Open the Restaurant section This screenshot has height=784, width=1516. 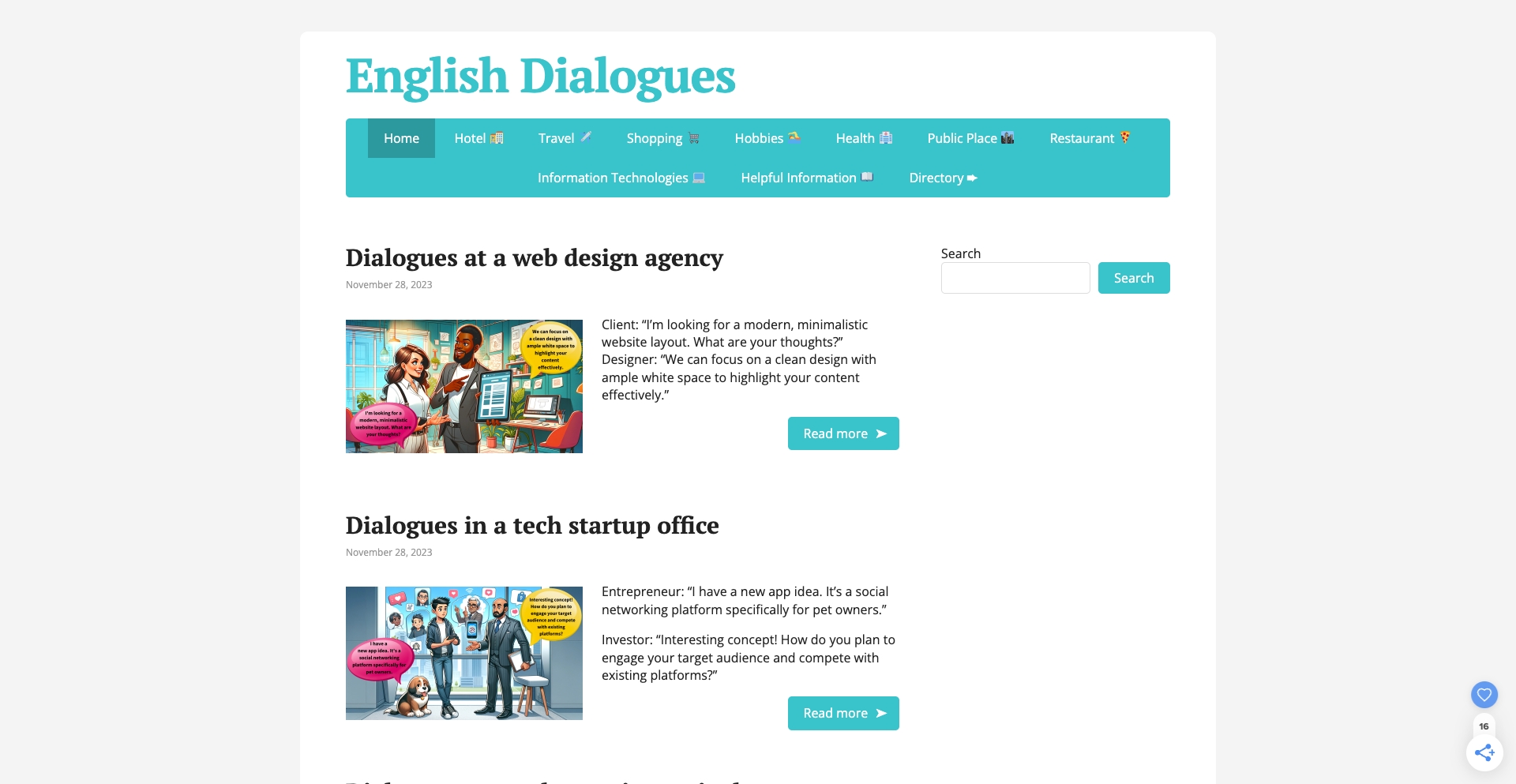1088,138
